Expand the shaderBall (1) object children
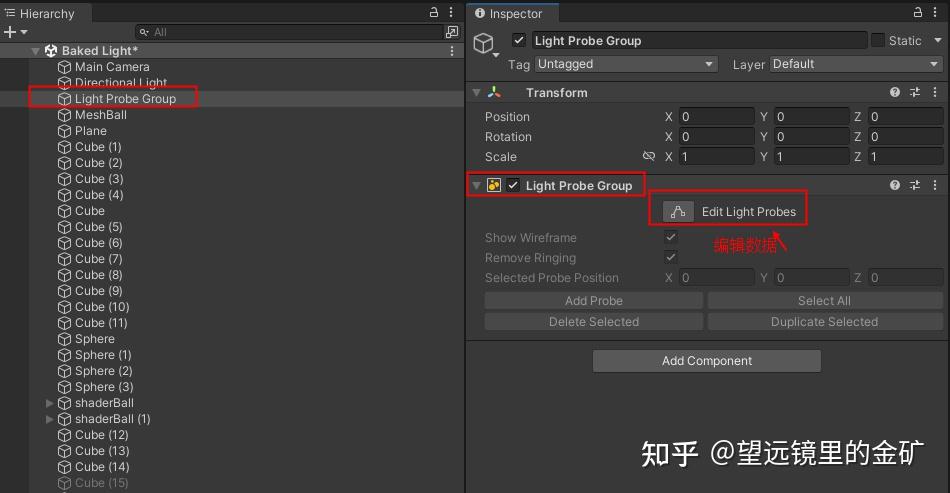This screenshot has height=493, width=950. pos(50,419)
